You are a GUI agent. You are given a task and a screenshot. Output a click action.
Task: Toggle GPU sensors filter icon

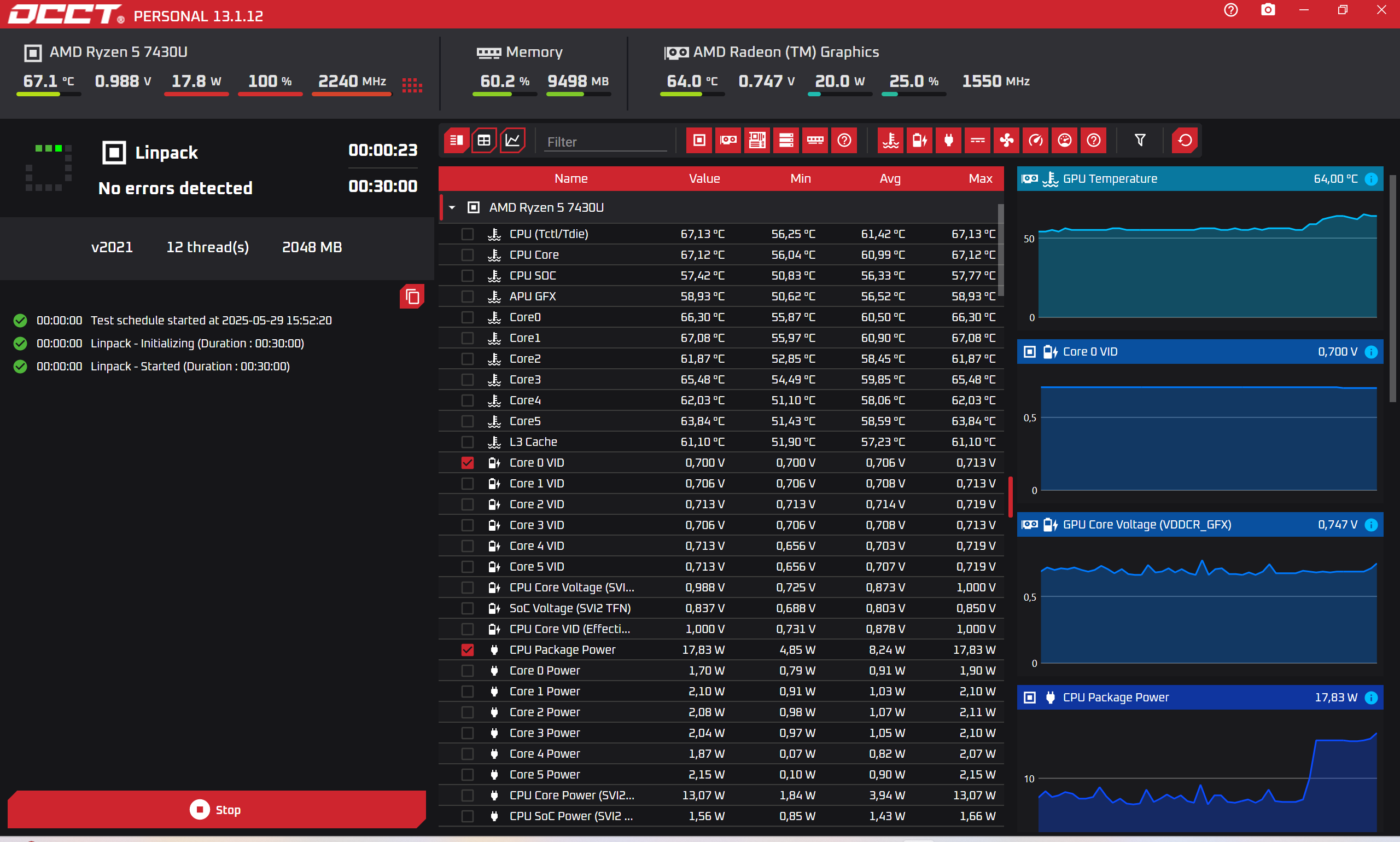tap(728, 140)
